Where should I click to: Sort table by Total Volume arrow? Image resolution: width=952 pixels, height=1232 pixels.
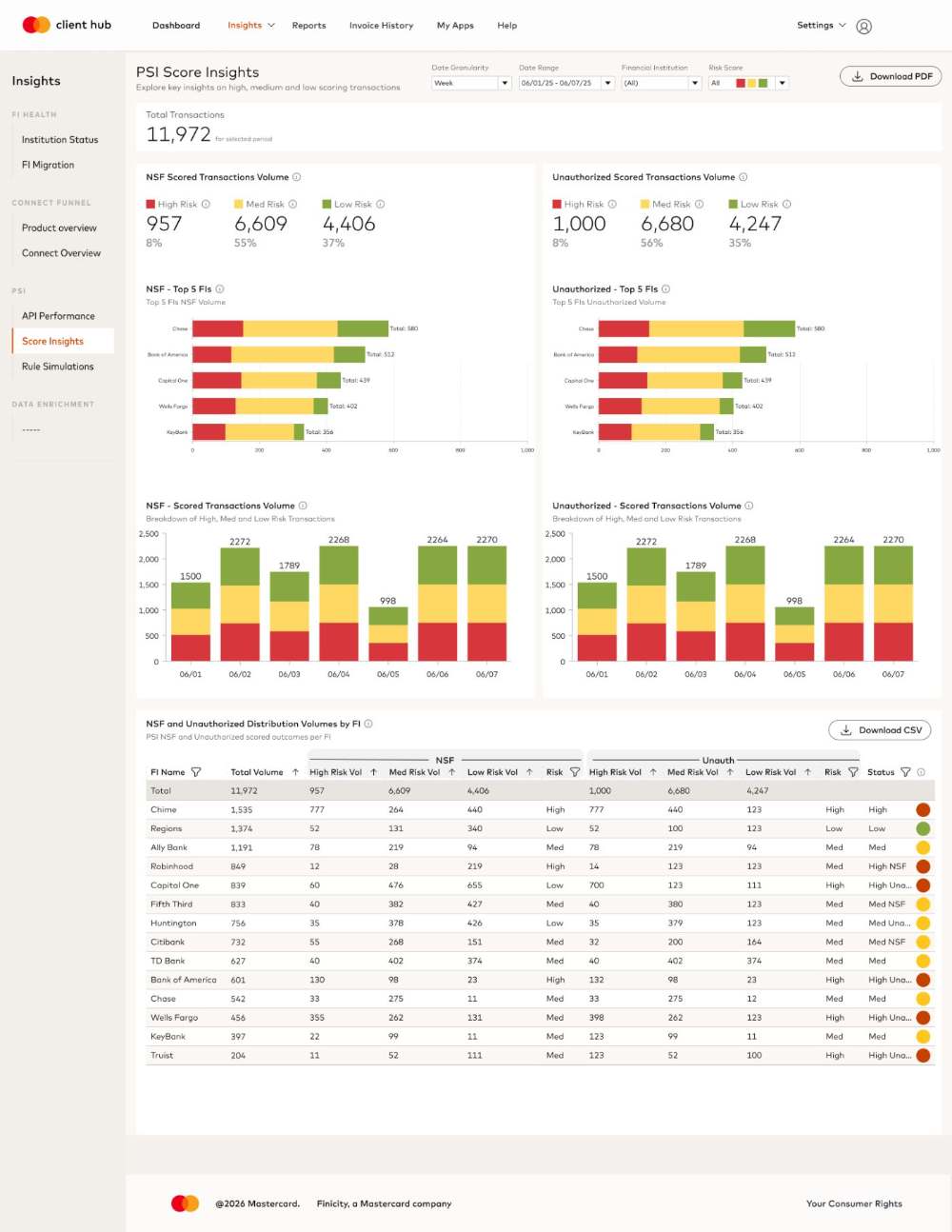coord(295,772)
